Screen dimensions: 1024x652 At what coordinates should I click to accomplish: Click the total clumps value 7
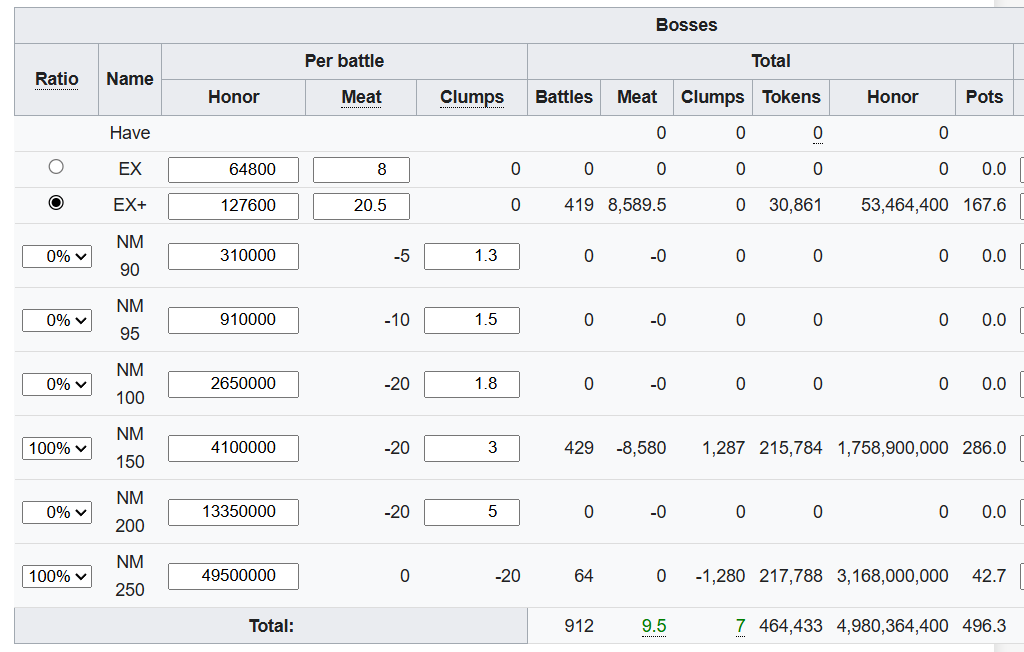(740, 626)
